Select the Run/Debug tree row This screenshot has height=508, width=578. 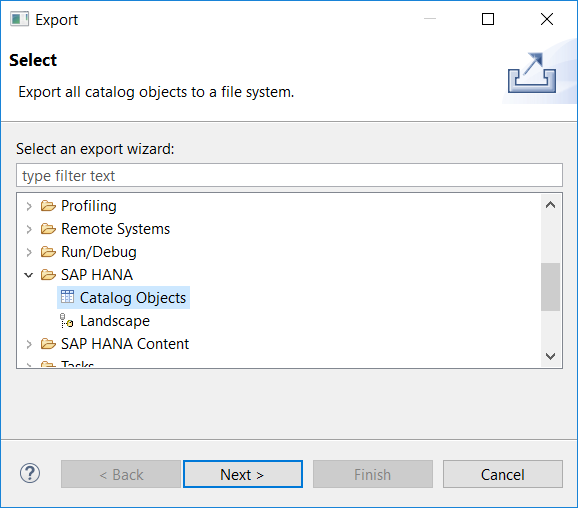[x=99, y=252]
